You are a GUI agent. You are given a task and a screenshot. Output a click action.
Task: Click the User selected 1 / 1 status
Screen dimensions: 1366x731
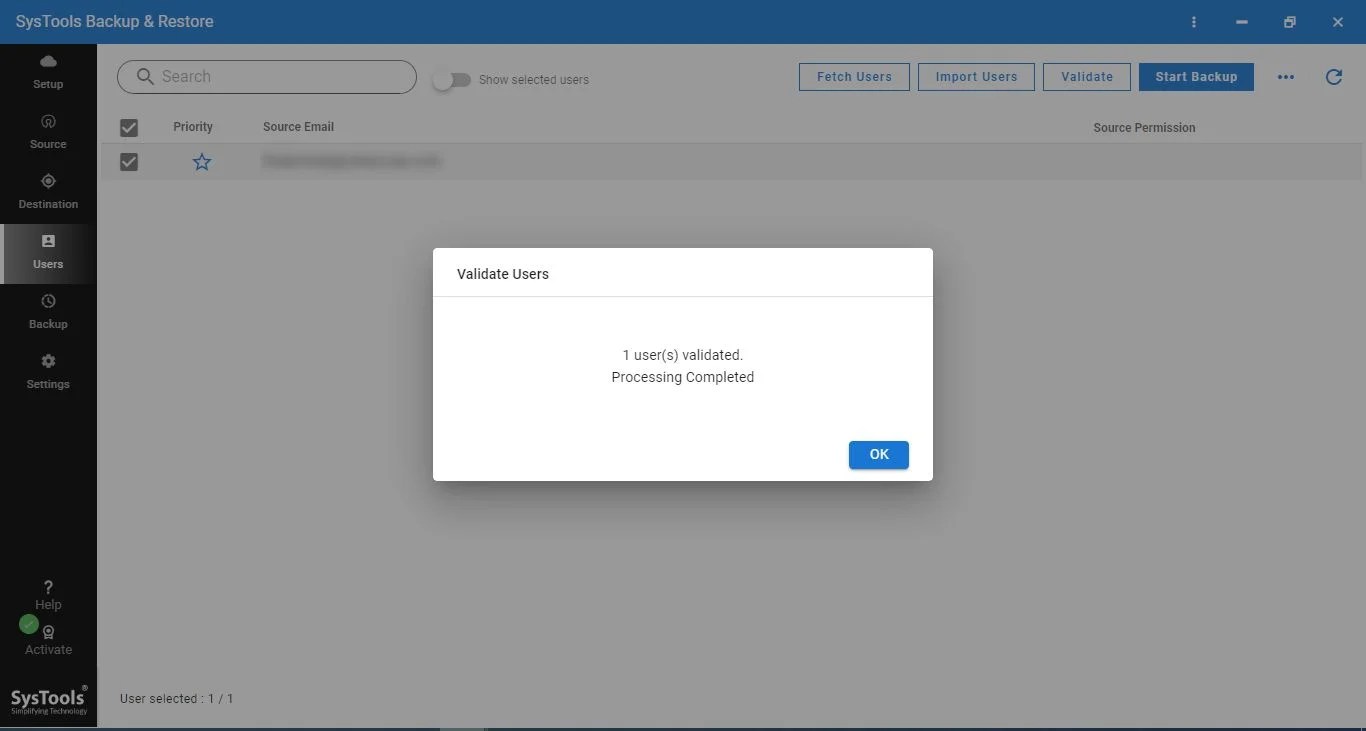pos(176,699)
